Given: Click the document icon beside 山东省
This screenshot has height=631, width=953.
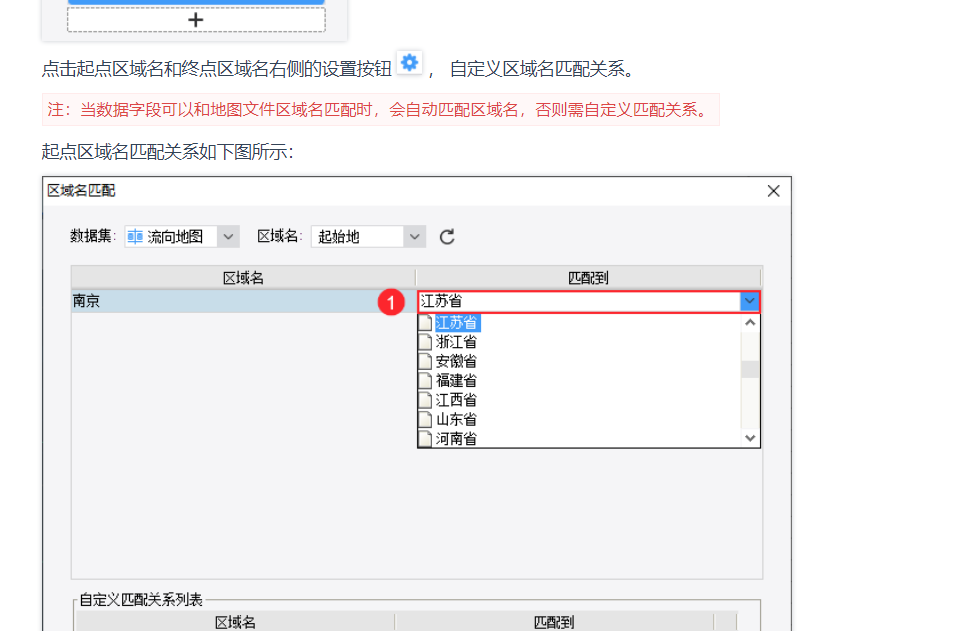Looking at the screenshot, I should [425, 419].
